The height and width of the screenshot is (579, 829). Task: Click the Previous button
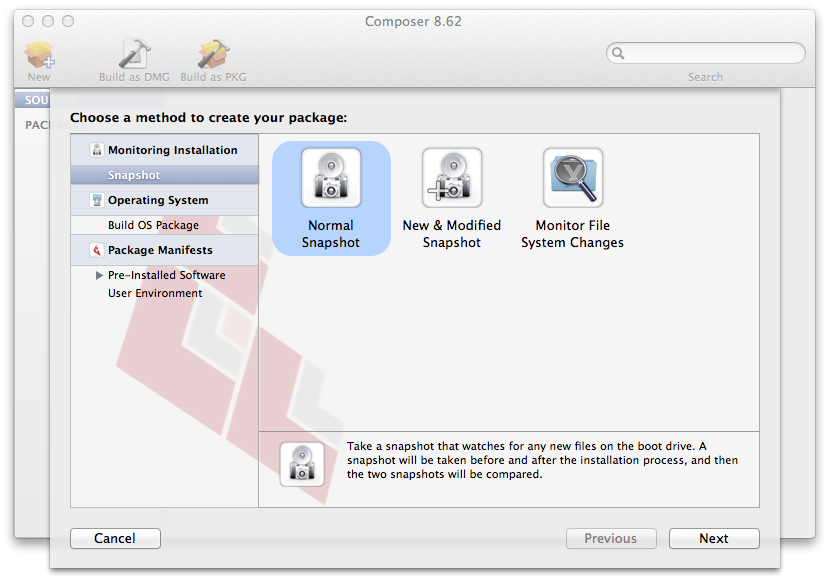click(x=611, y=538)
